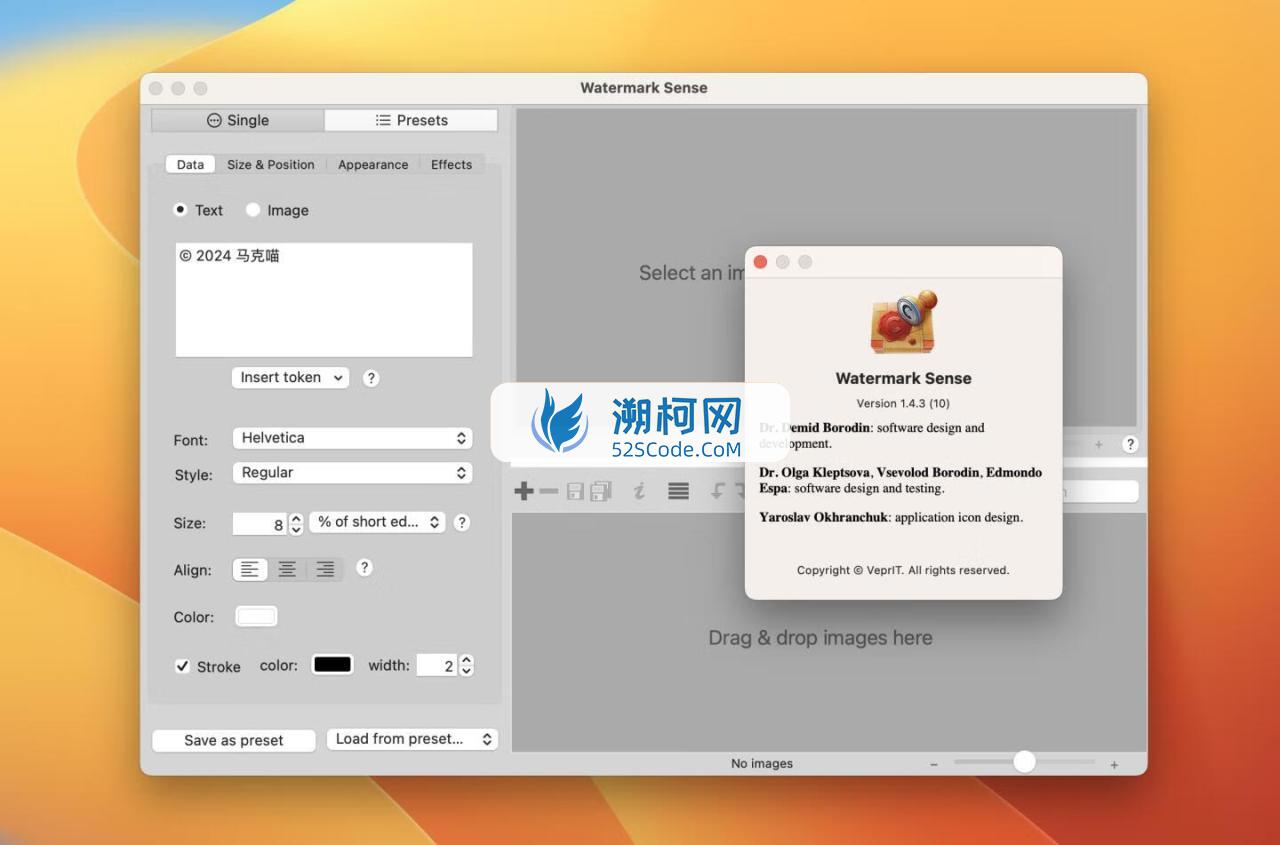Screen dimensions: 1280x845
Task: Open help next to Insert token
Action: coord(371,378)
